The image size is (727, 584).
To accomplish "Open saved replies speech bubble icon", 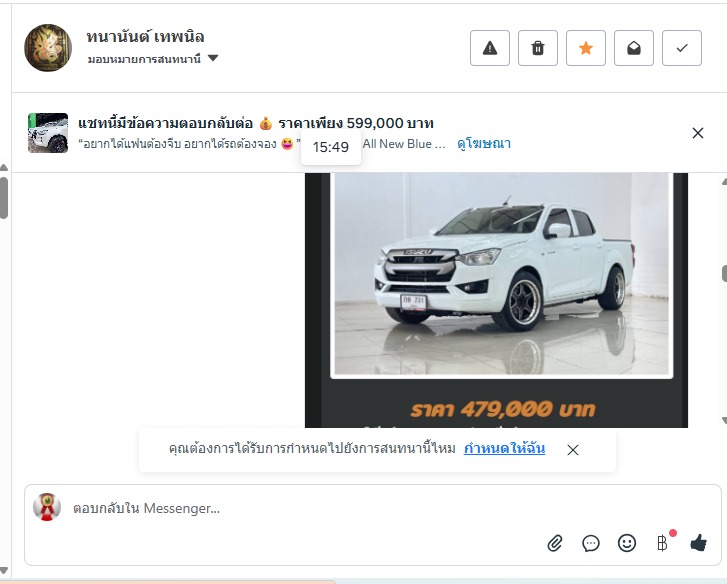I will 591,543.
